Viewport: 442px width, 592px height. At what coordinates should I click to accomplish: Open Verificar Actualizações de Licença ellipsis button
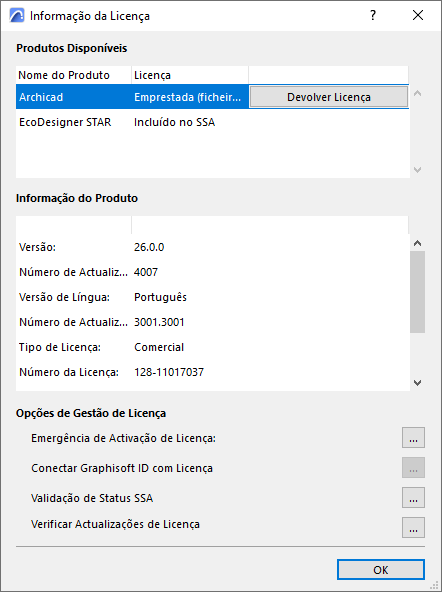tap(413, 527)
